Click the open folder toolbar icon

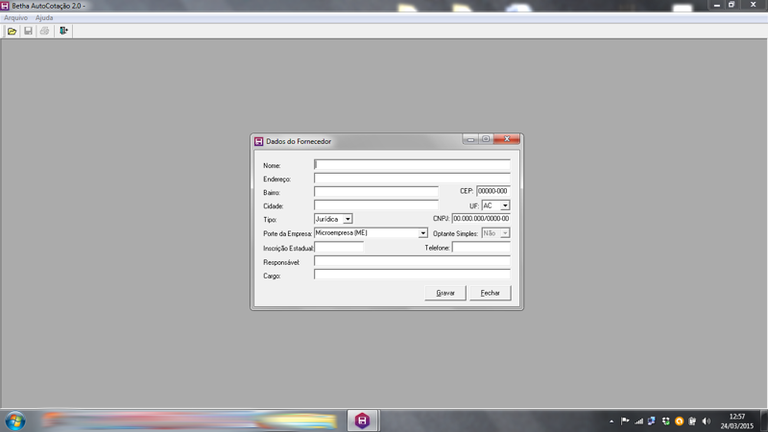[12, 31]
